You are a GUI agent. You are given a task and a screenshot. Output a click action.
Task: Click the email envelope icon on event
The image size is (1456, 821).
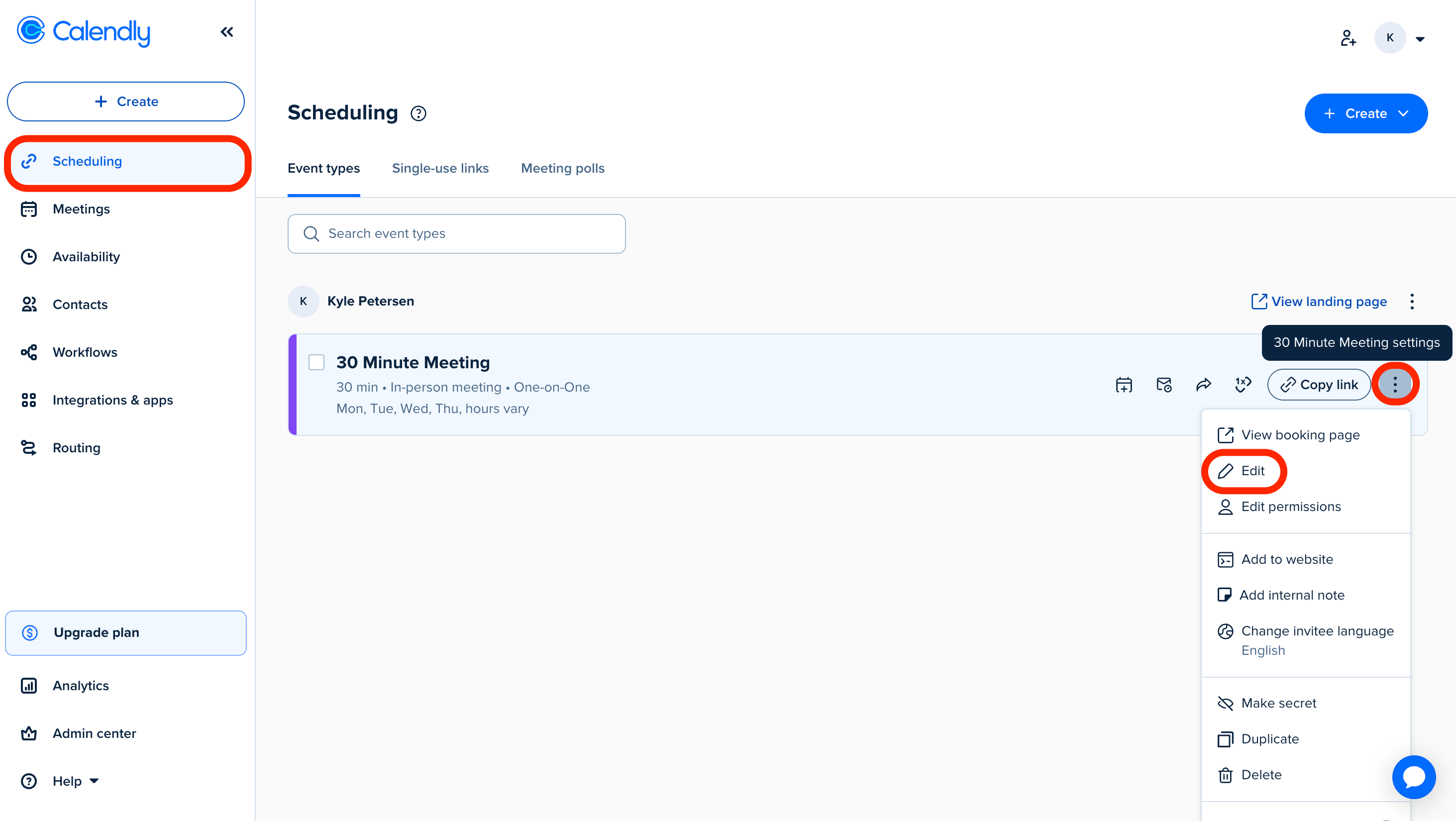click(1164, 385)
